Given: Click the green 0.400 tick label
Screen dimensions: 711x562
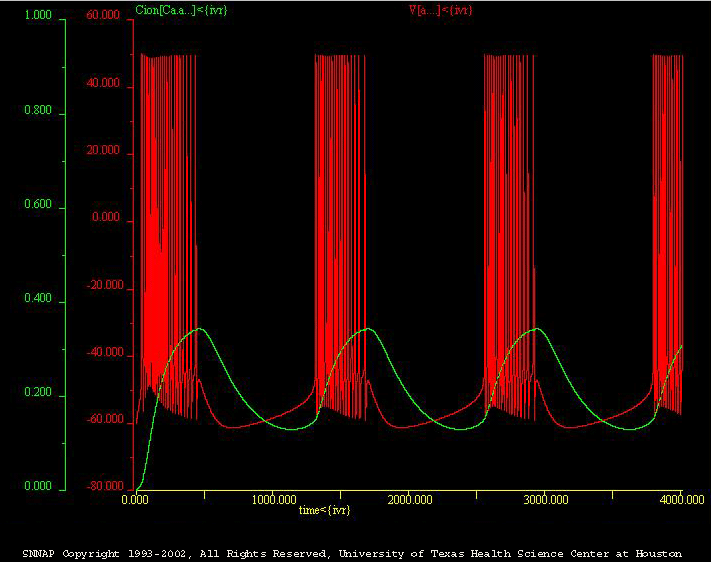Looking at the screenshot, I should pyautogui.click(x=38, y=301).
